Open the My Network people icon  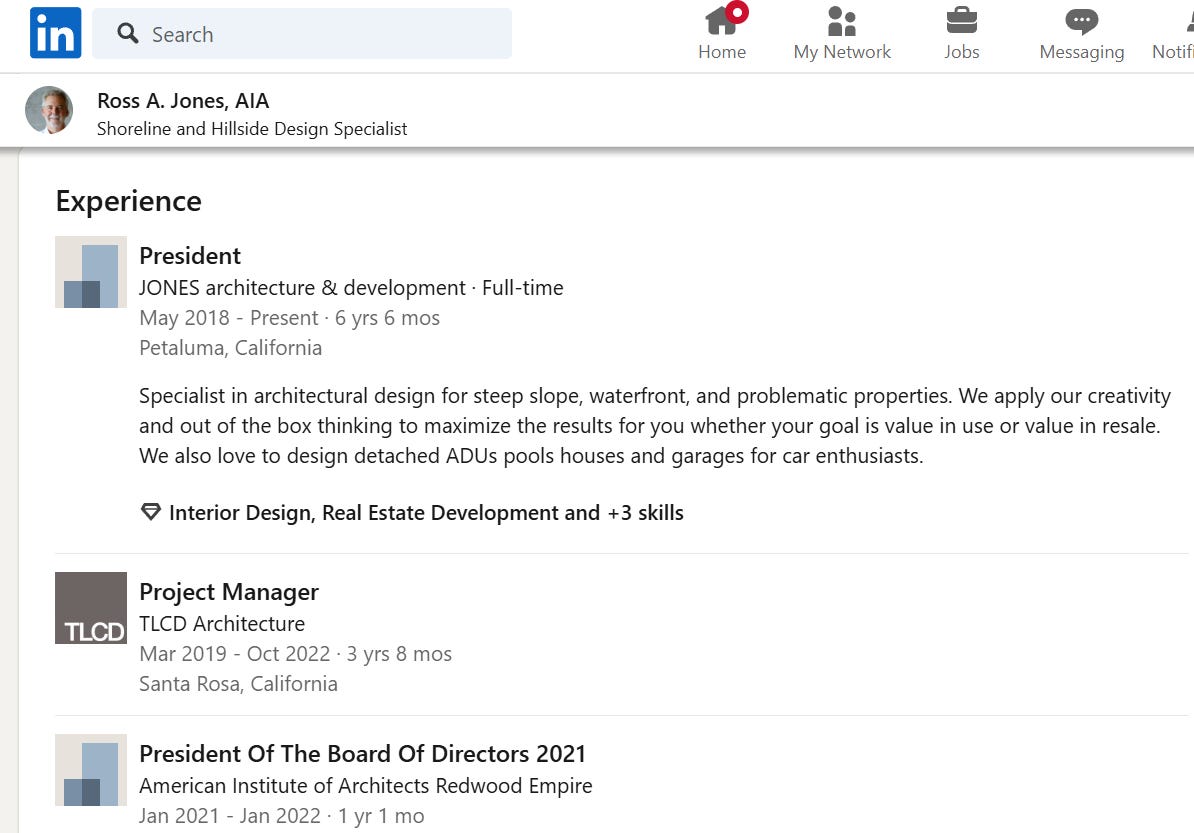click(x=841, y=21)
